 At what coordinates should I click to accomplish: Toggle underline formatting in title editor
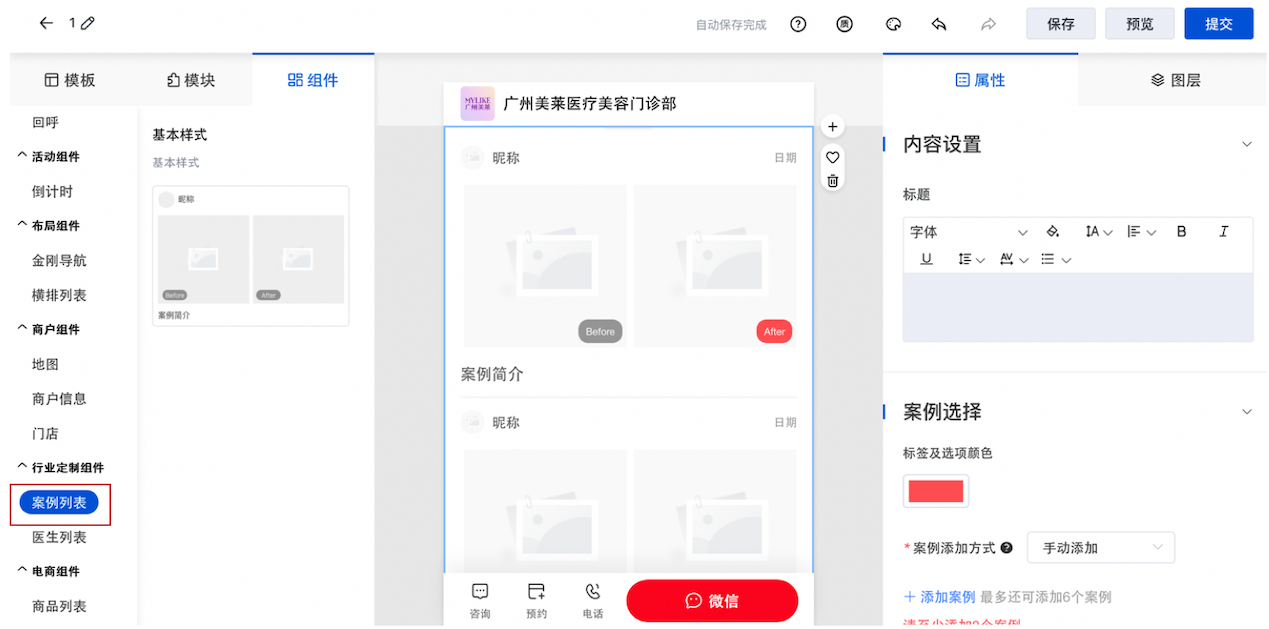pyautogui.click(x=926, y=259)
